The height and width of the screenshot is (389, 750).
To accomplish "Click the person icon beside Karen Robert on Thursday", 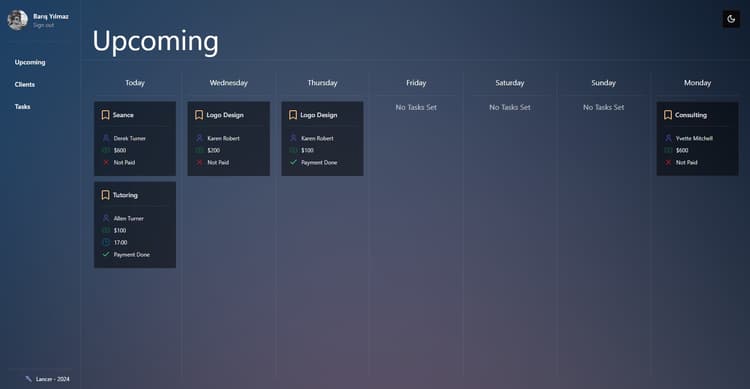I will (x=293, y=138).
